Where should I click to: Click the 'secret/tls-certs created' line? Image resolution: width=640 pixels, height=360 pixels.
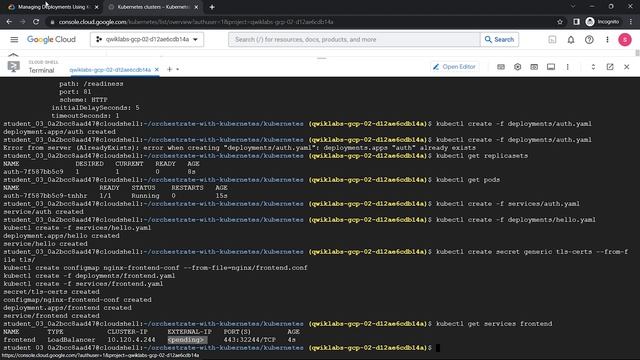pos(51,292)
